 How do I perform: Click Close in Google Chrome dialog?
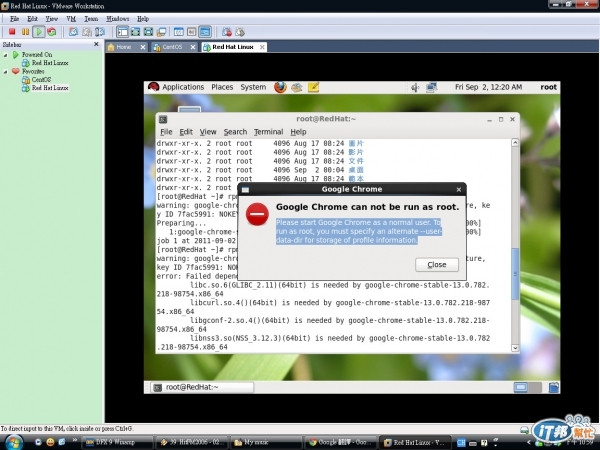tap(437, 264)
